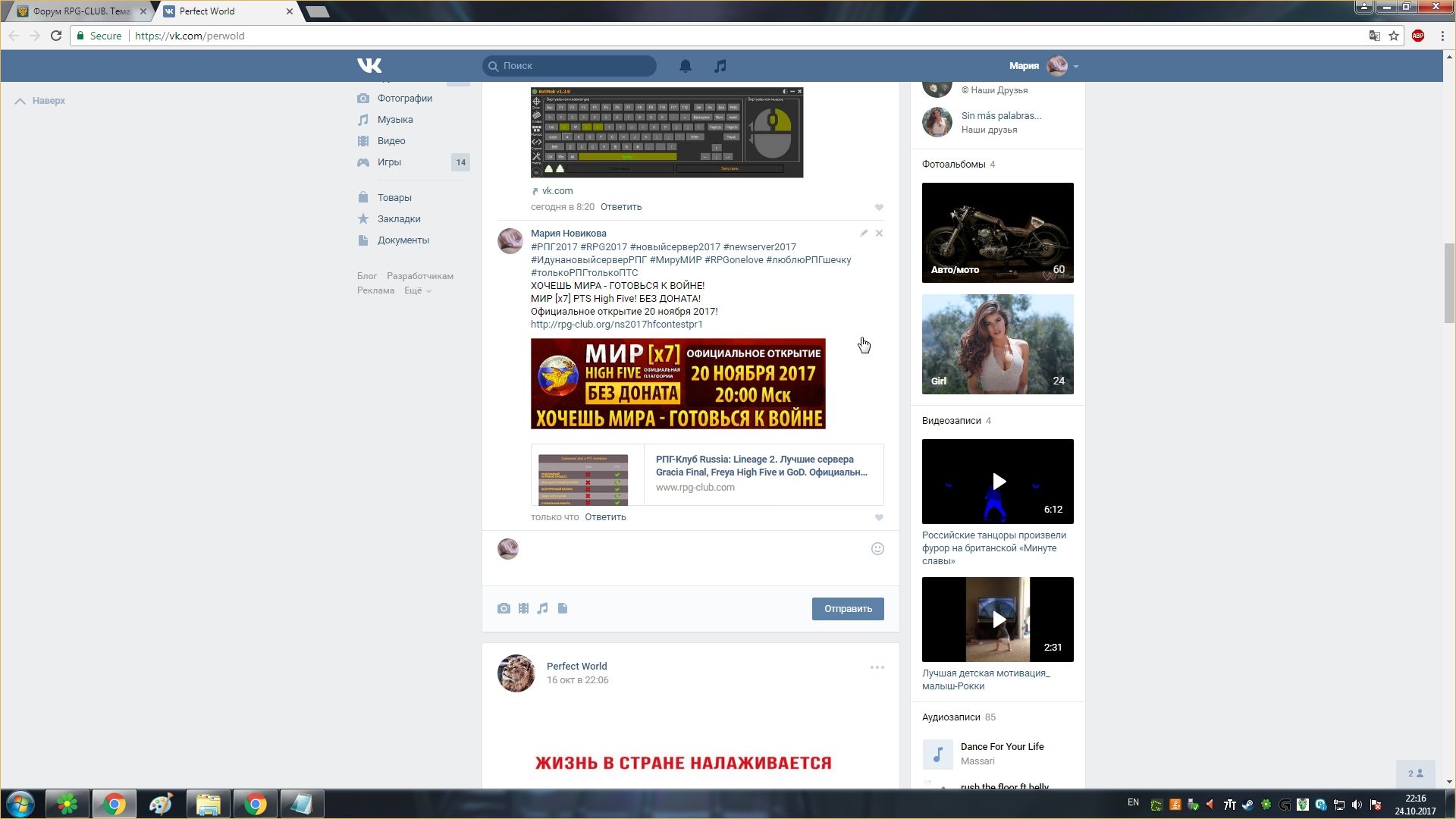Open the Реклама footer link
This screenshot has width=1456, height=819.
pyautogui.click(x=376, y=290)
